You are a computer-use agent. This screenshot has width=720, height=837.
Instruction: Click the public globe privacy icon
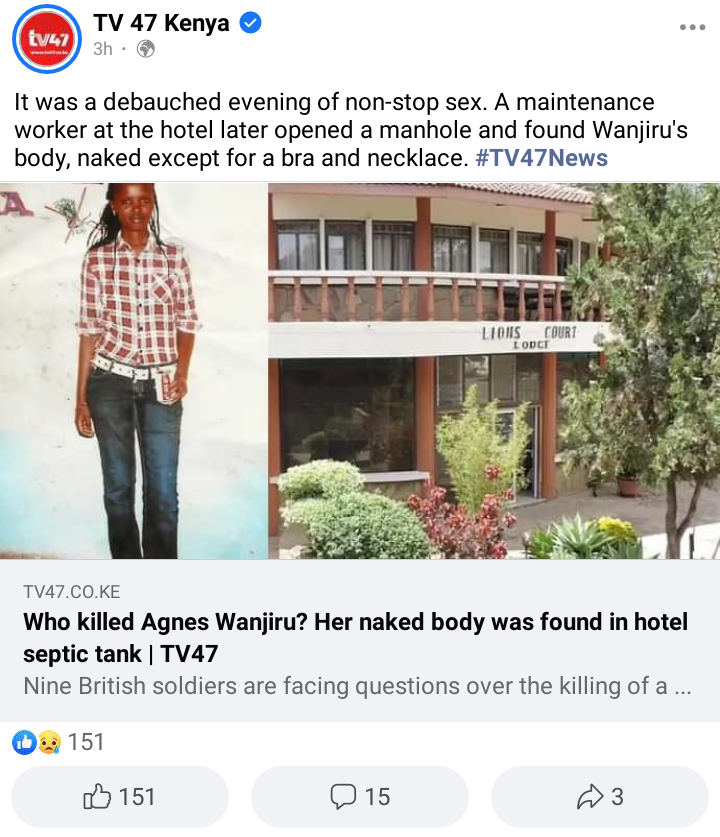click(146, 49)
